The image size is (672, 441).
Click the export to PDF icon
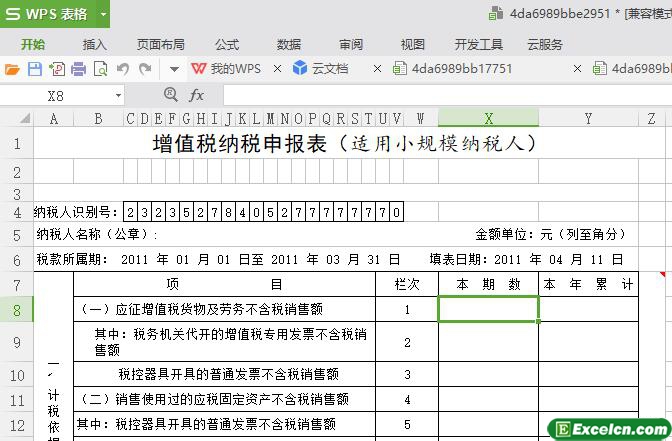coord(57,69)
